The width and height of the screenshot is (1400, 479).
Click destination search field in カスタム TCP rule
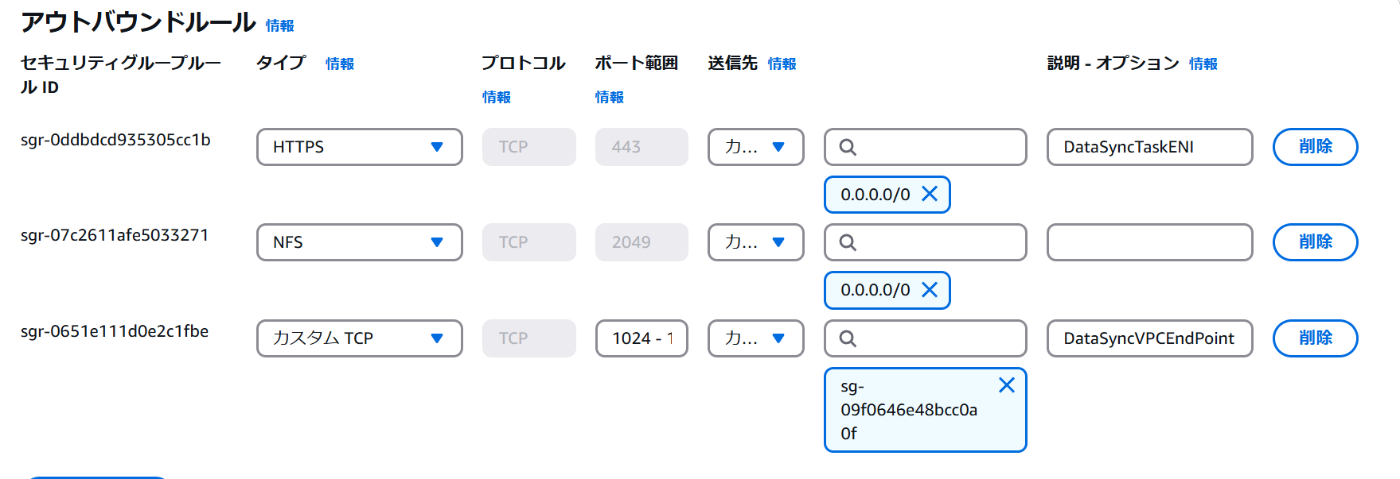point(925,338)
